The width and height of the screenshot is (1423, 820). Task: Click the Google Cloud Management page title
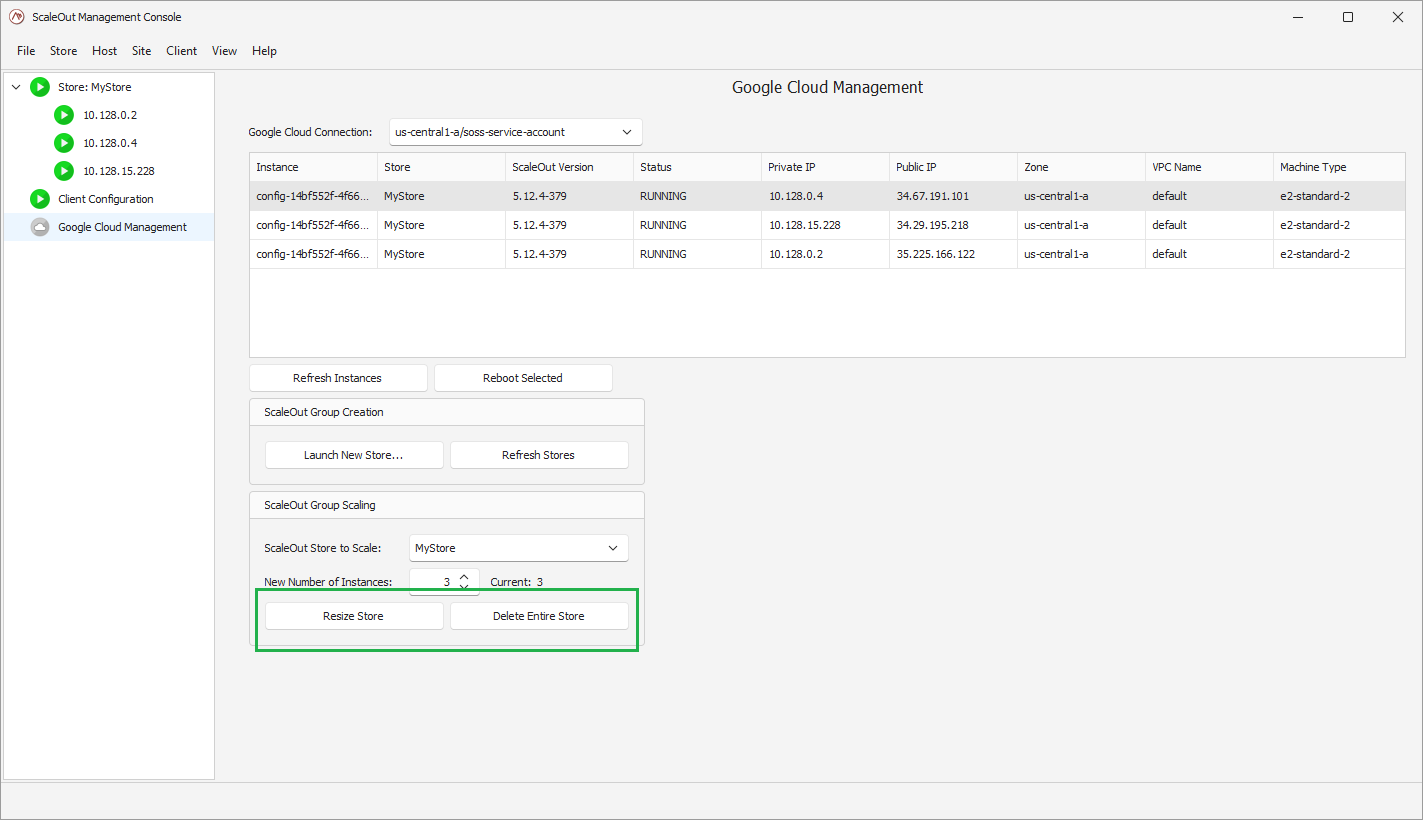[828, 87]
